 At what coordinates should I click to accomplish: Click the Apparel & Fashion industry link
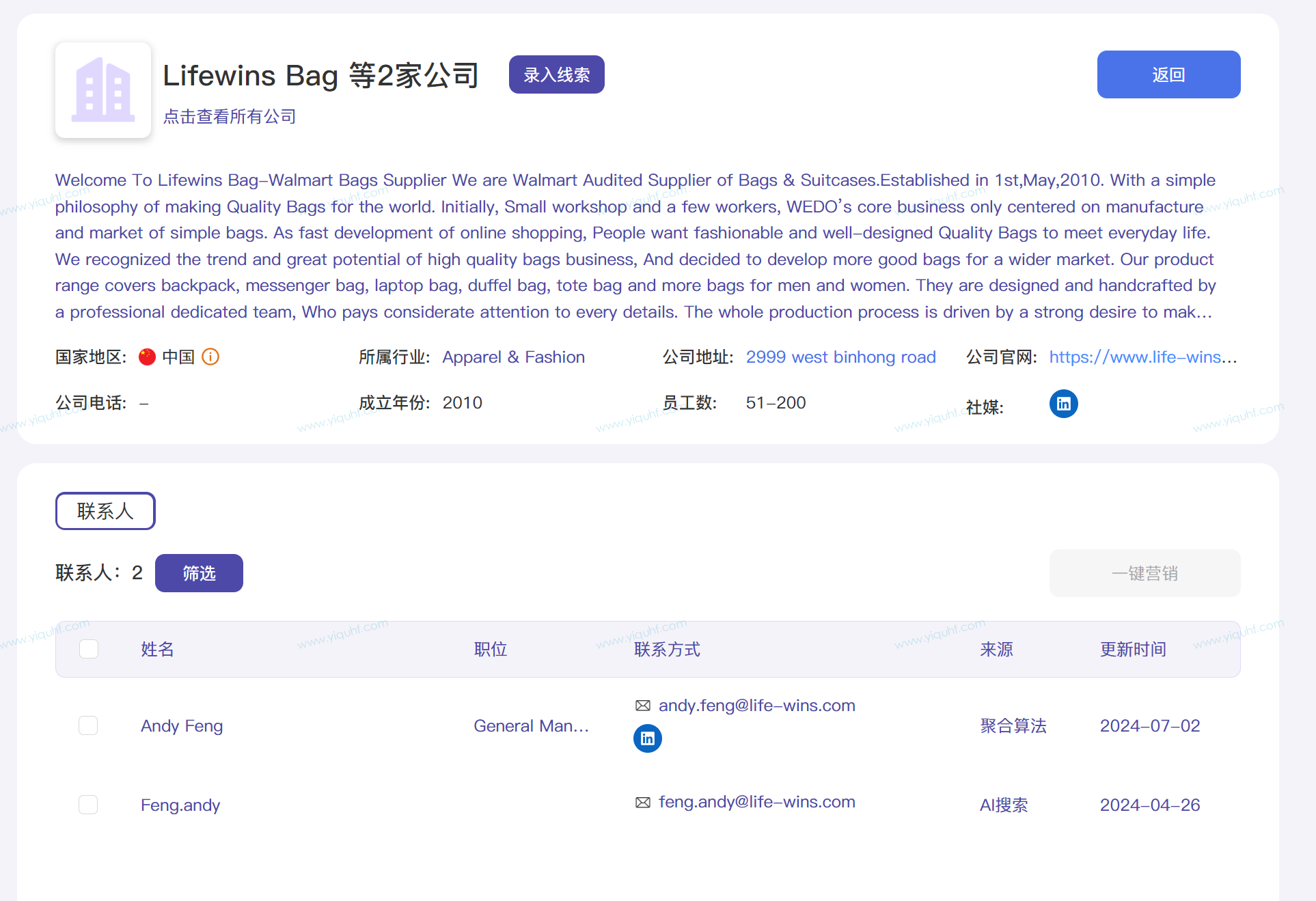513,357
